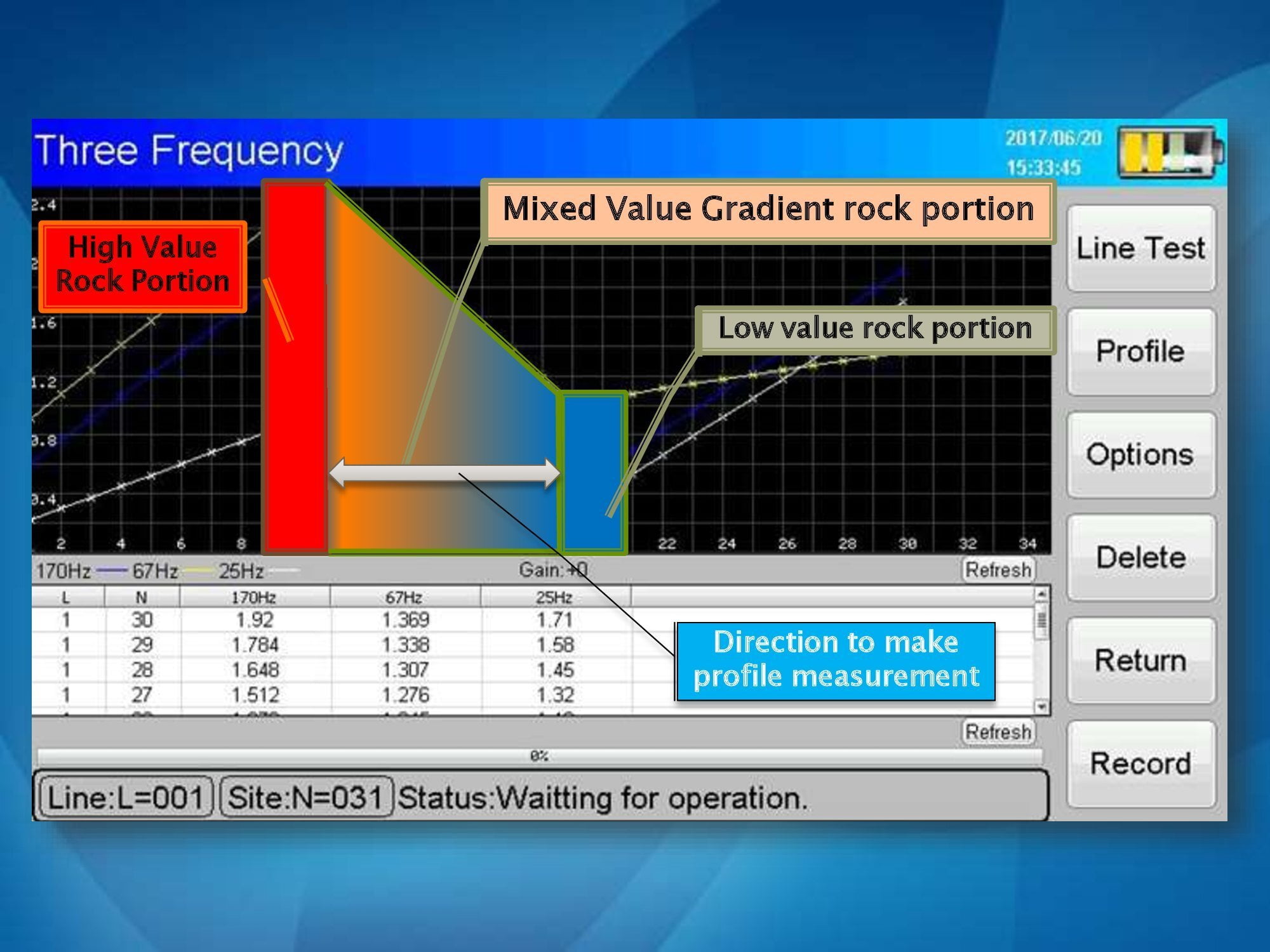The image size is (1270, 952).
Task: Click the upper Refresh button
Action: click(998, 569)
